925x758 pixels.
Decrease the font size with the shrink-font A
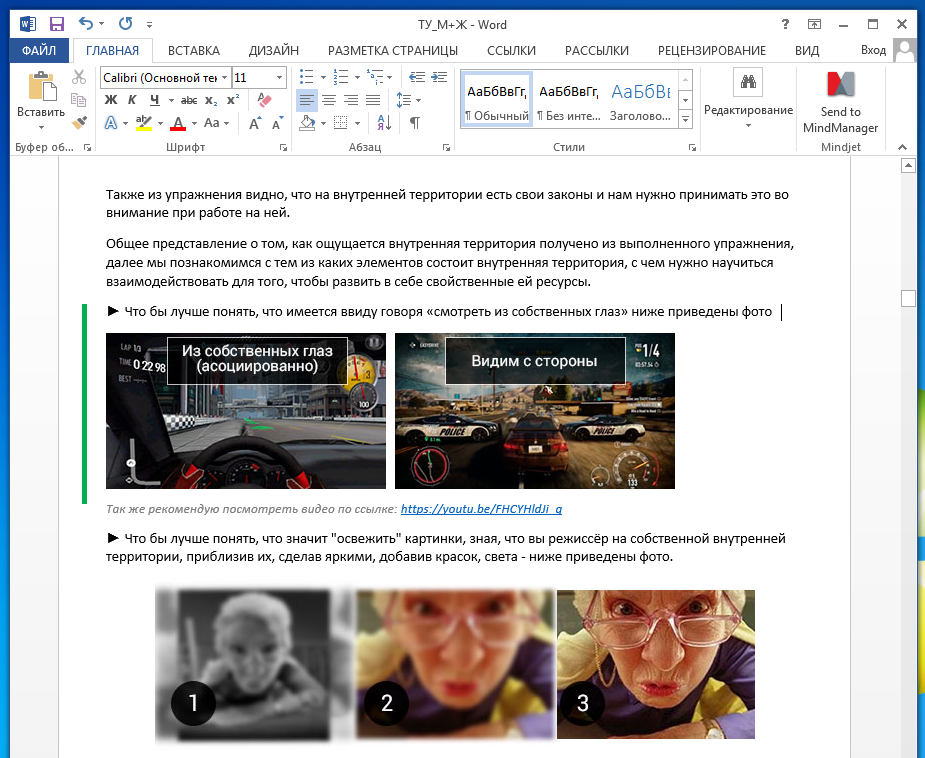point(277,123)
